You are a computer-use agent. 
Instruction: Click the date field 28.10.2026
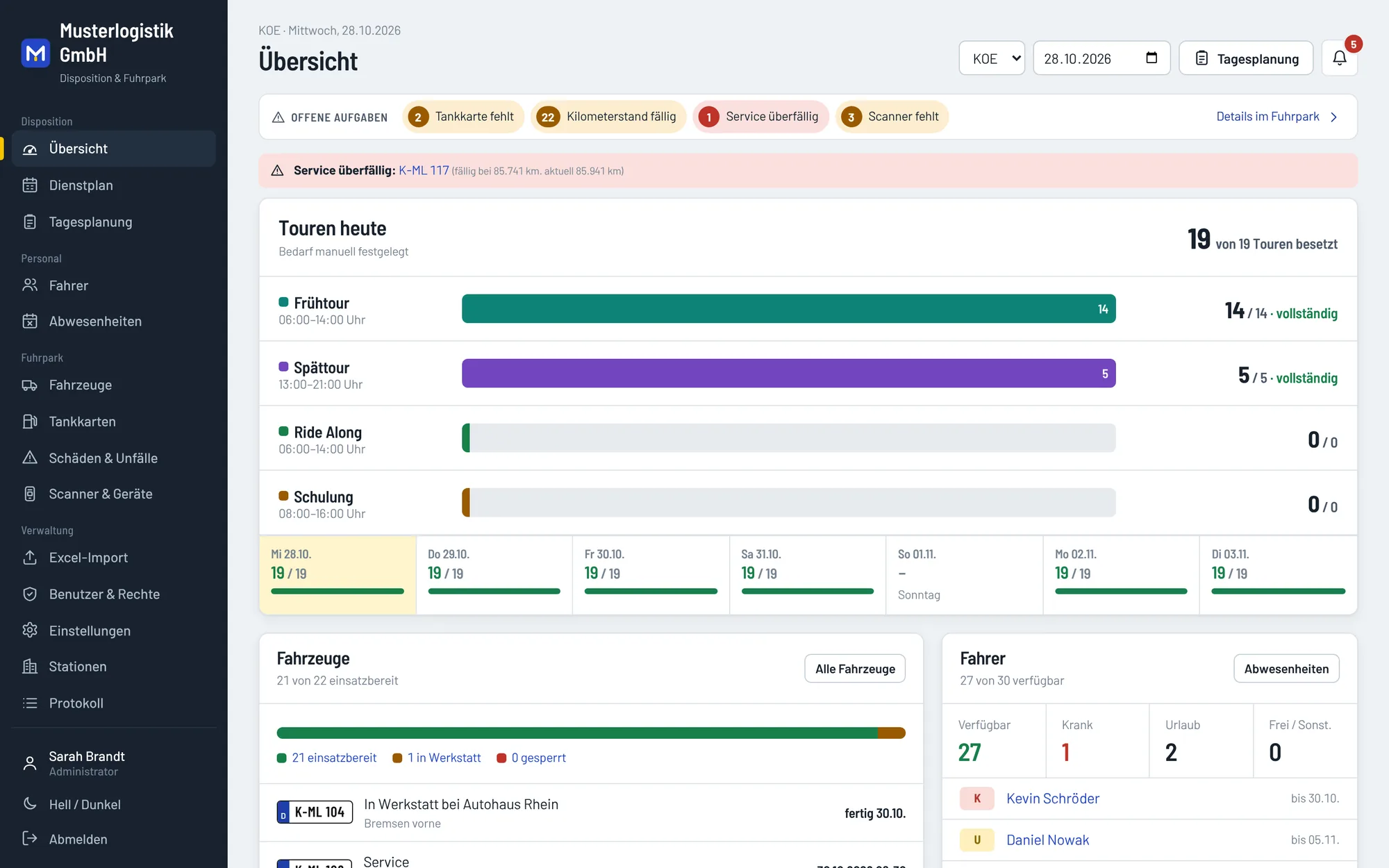(x=1101, y=58)
